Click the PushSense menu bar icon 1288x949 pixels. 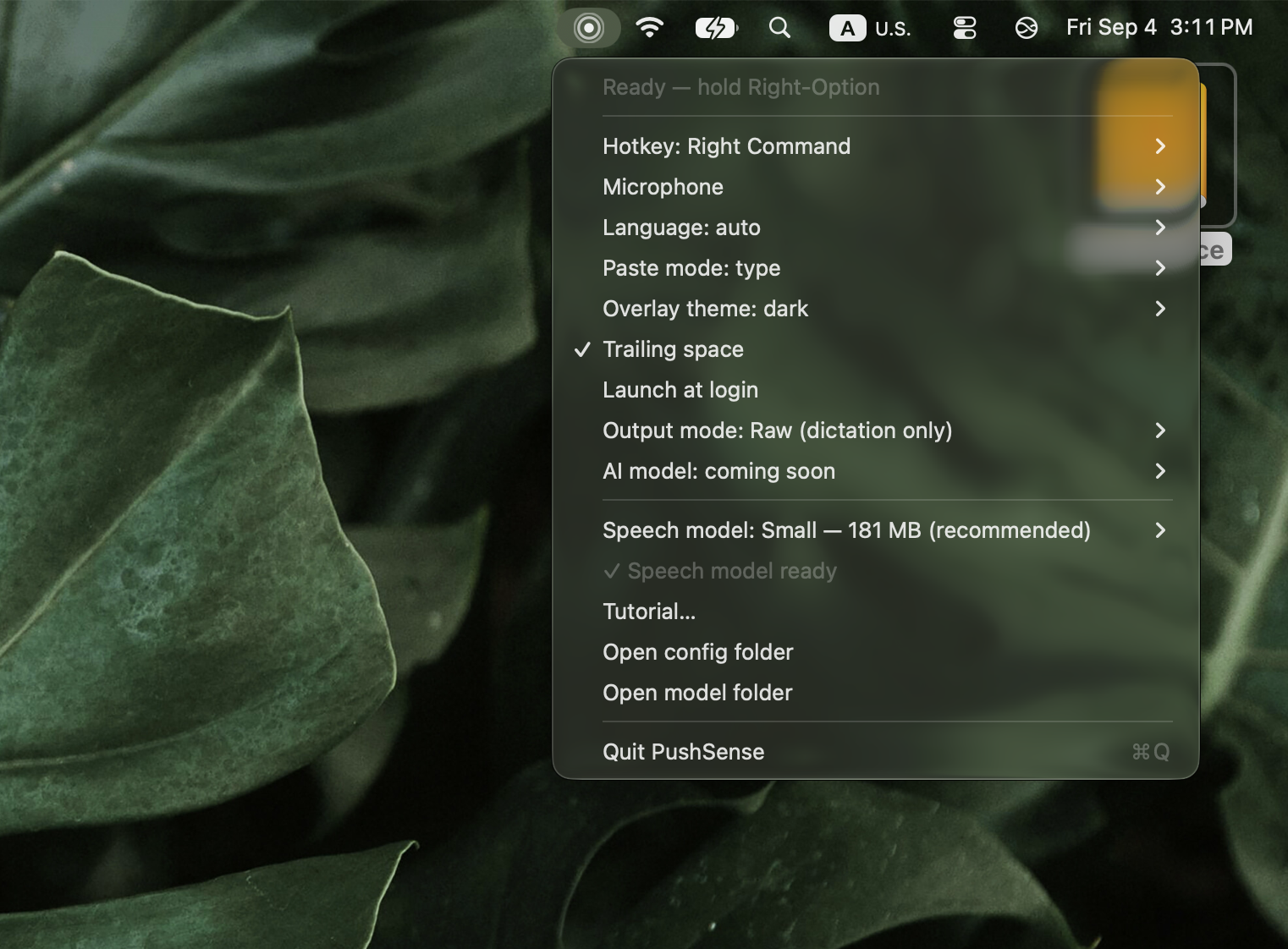(589, 28)
